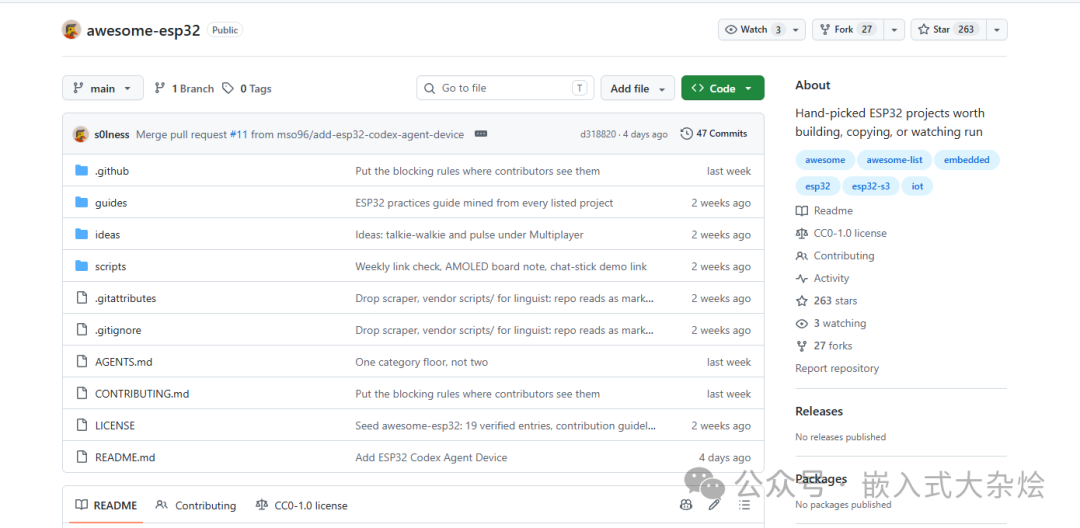Screen dimensions: 1080x528
Task: Edit README with the pencil icon
Action: [x=714, y=505]
